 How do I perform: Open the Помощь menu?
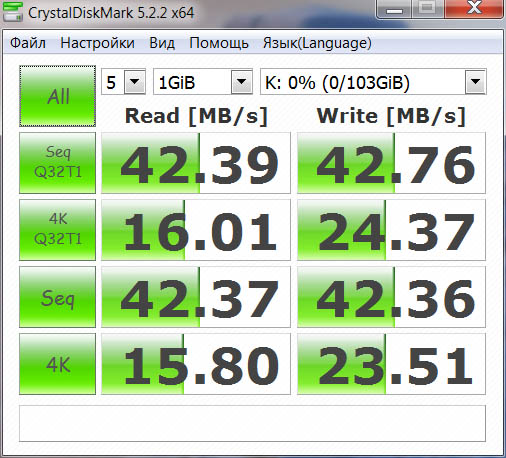coord(219,43)
